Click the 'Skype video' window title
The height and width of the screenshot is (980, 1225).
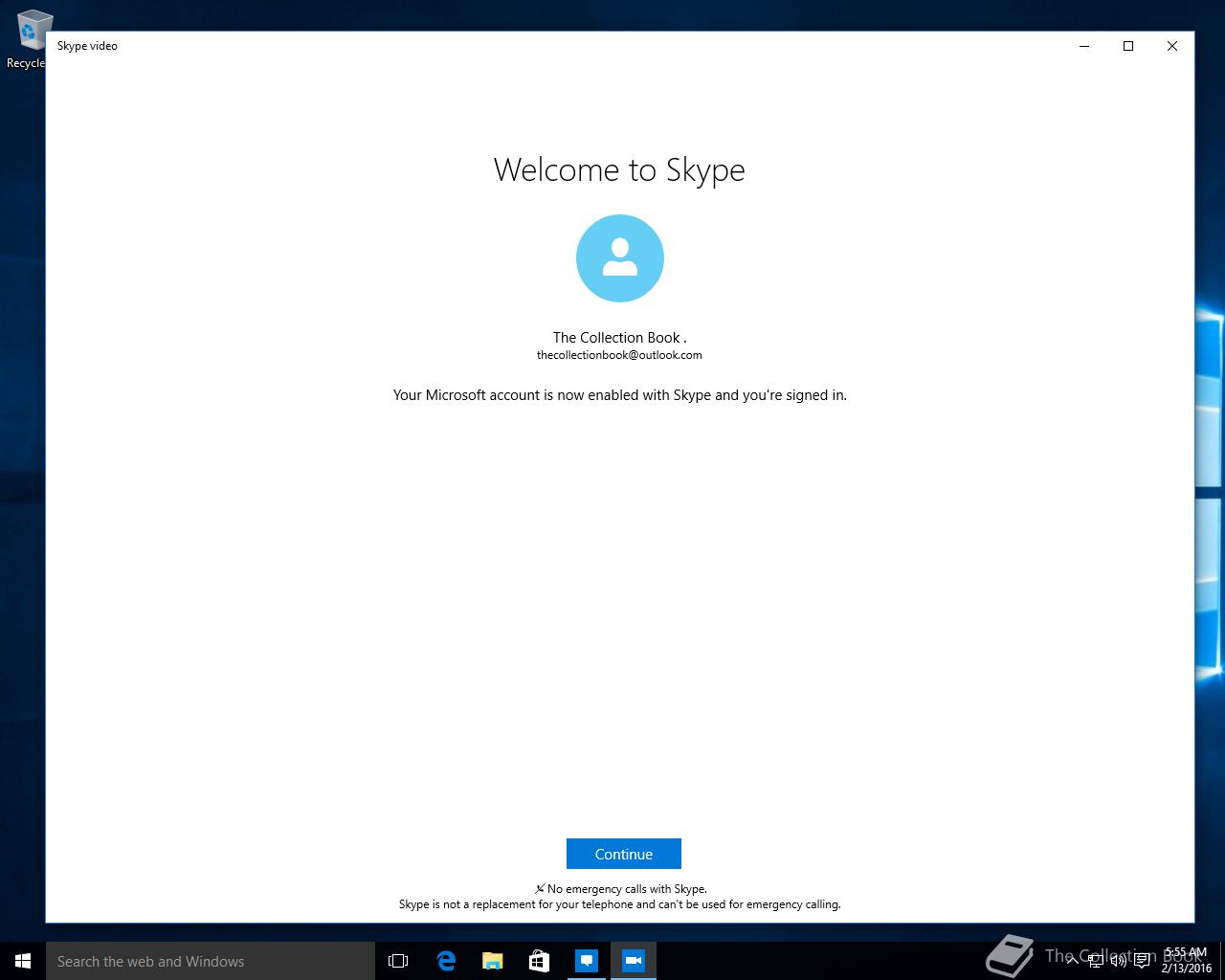tap(87, 46)
